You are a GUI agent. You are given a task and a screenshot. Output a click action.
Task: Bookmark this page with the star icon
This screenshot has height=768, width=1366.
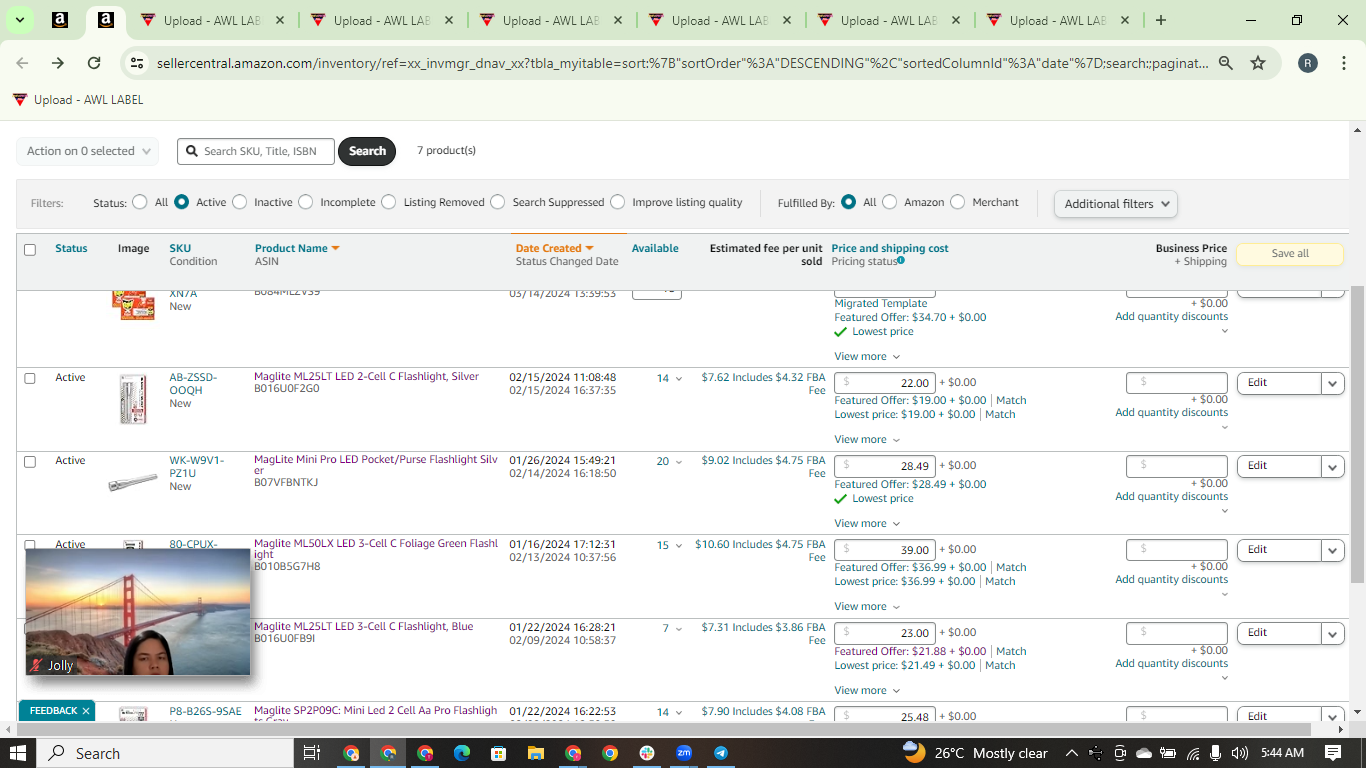1258,63
